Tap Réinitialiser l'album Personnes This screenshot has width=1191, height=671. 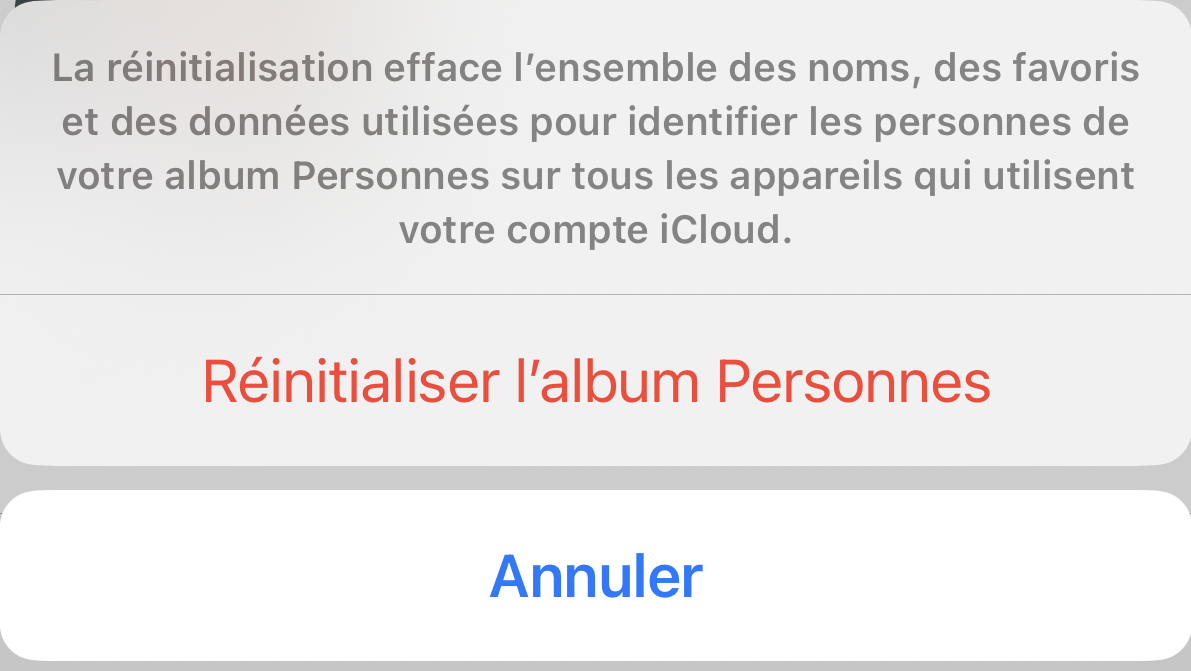coord(596,381)
